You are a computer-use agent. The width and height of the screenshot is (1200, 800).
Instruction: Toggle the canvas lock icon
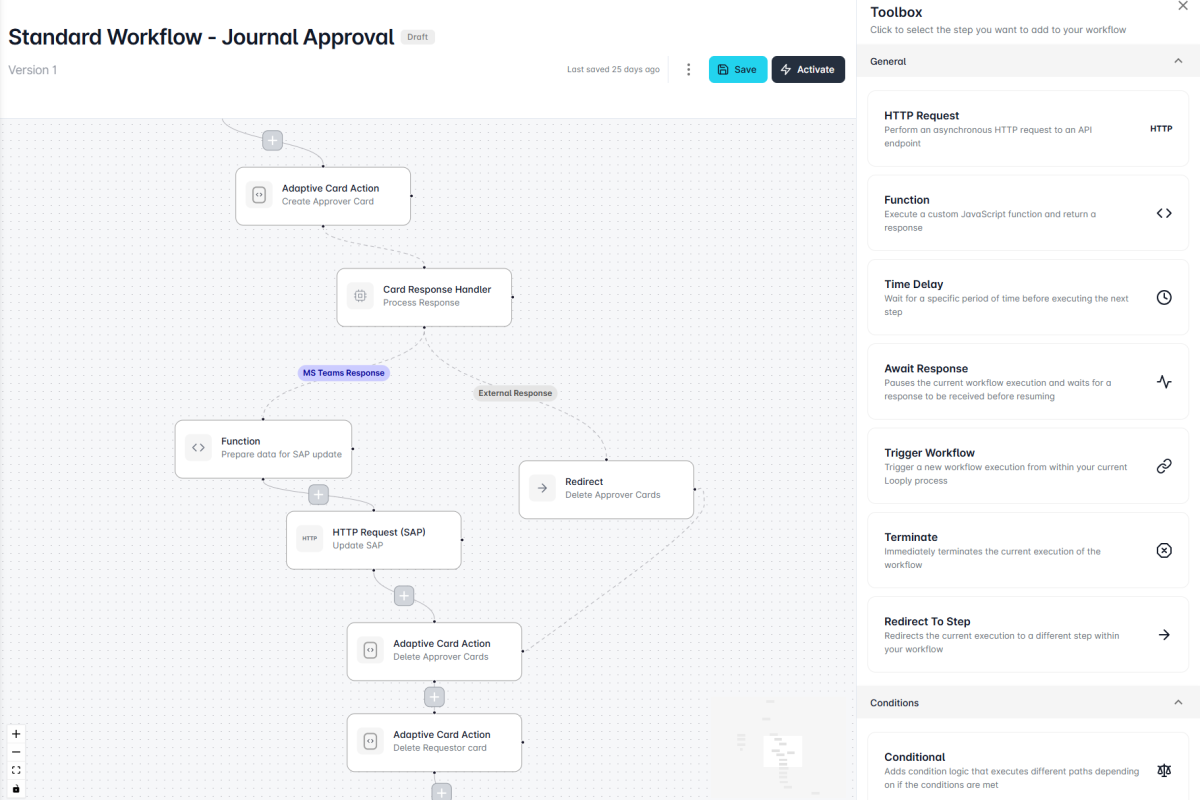(x=16, y=789)
